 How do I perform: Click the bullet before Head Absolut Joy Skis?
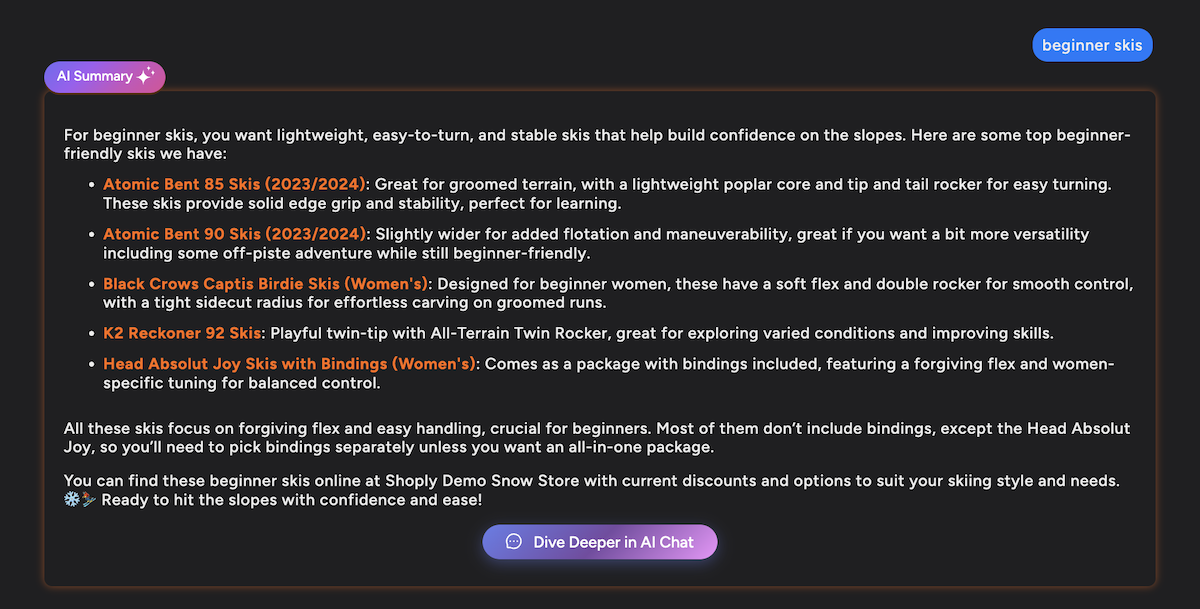92,364
